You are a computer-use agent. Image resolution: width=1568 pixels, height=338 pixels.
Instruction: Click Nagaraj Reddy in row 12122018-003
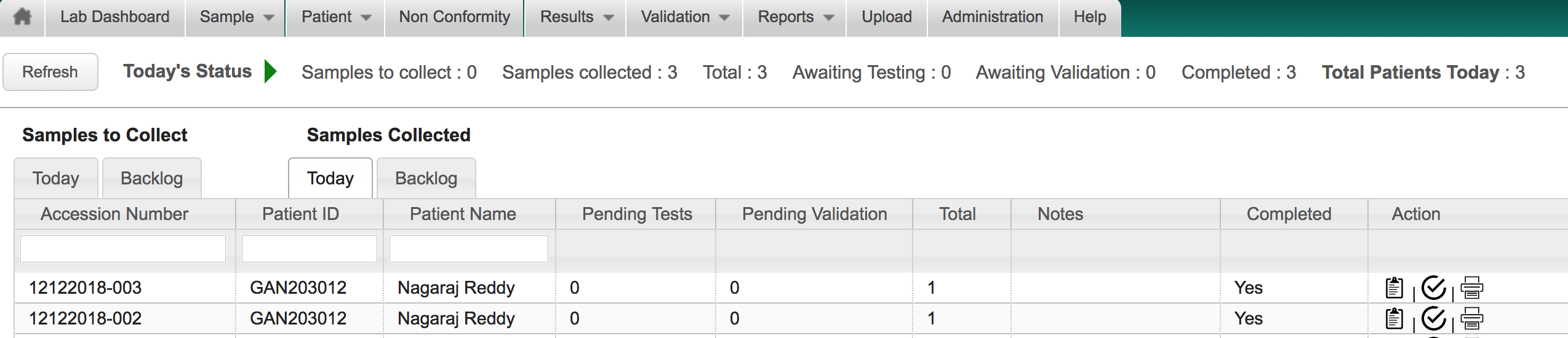click(x=456, y=288)
